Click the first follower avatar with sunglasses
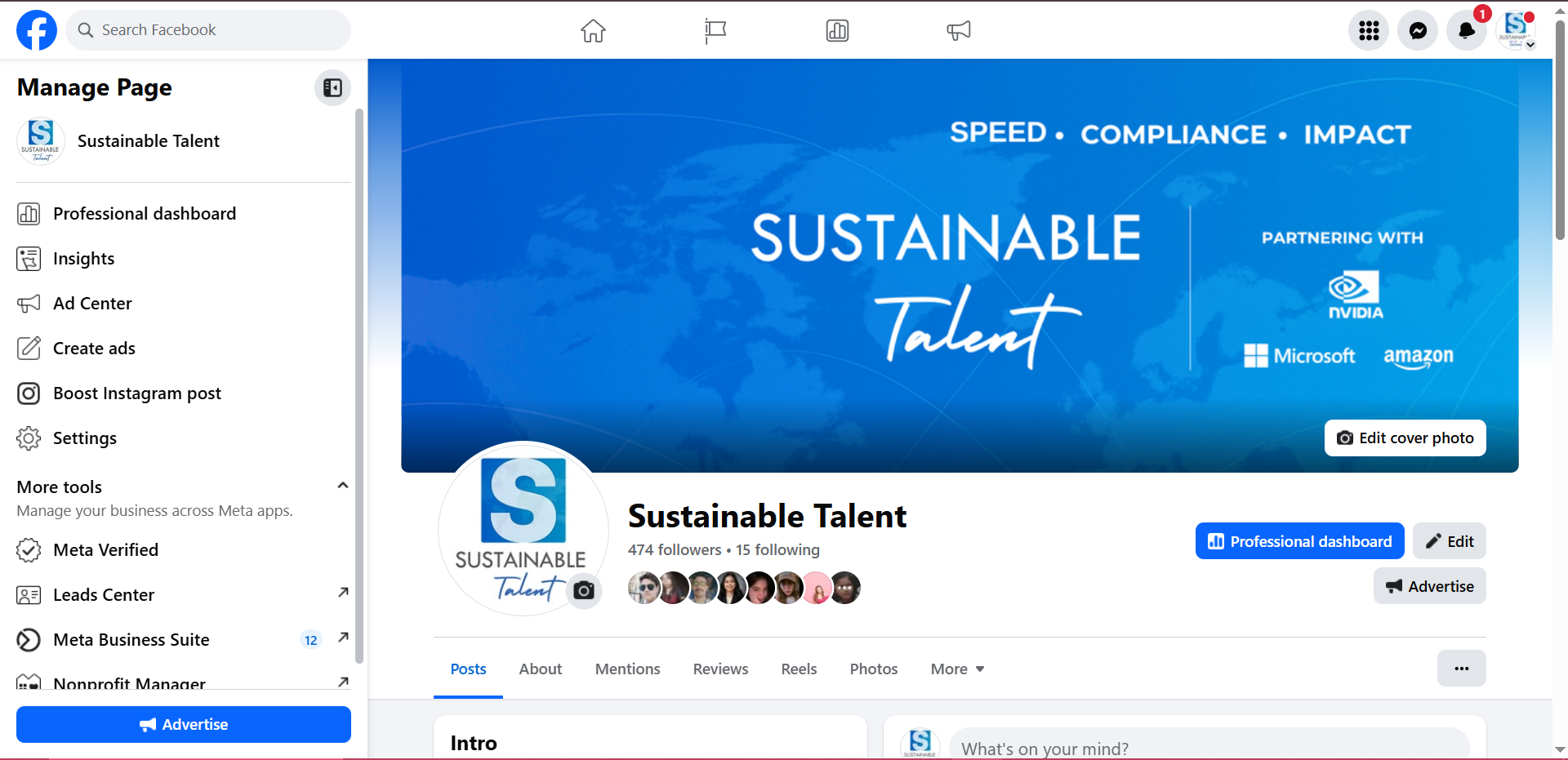The width and height of the screenshot is (1568, 760). 644,588
